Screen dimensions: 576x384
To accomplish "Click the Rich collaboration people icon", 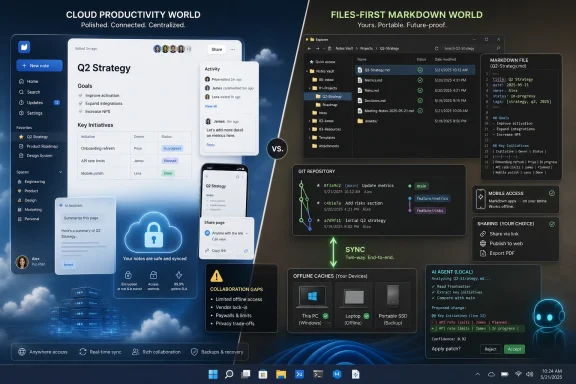I will click(135, 352).
